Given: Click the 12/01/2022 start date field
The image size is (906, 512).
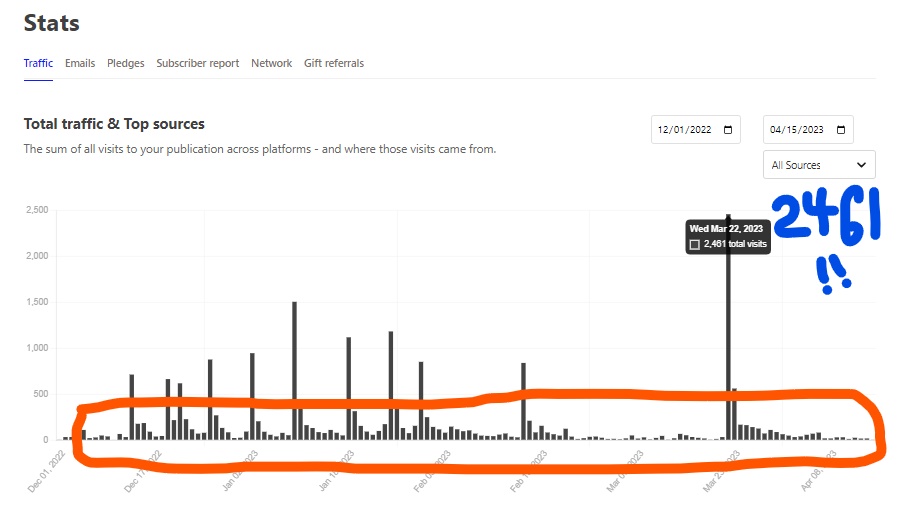Looking at the screenshot, I should [696, 130].
